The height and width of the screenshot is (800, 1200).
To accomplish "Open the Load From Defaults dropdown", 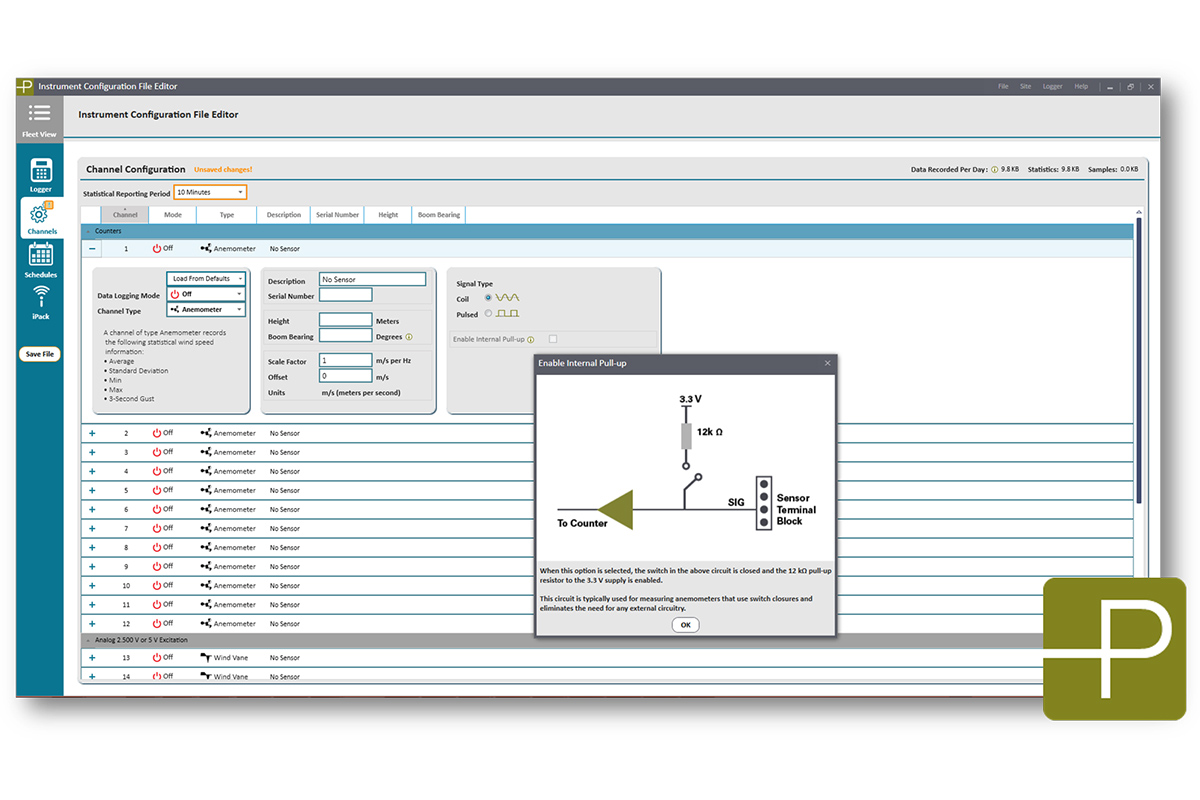I will (x=206, y=279).
